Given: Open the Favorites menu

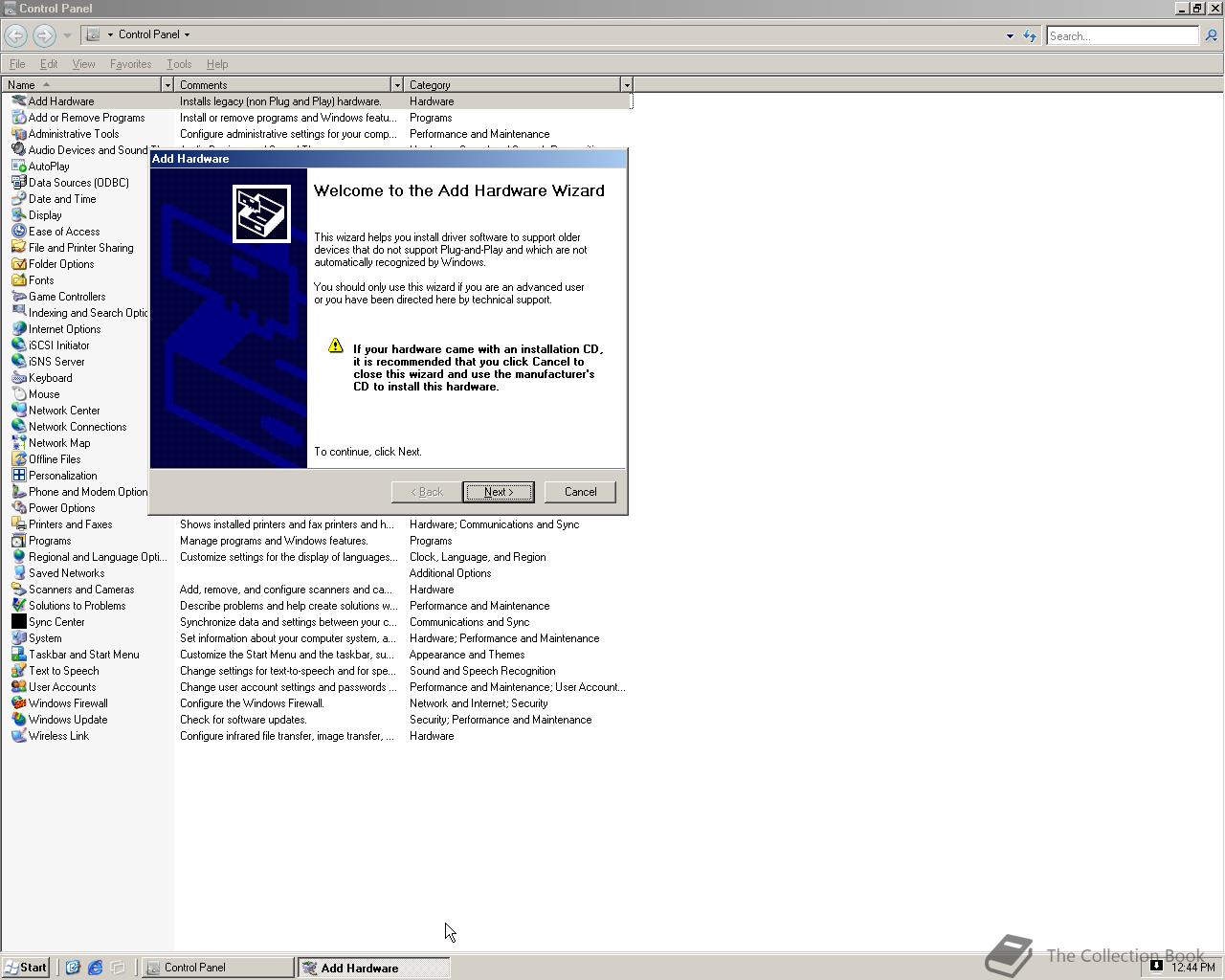Looking at the screenshot, I should point(130,64).
